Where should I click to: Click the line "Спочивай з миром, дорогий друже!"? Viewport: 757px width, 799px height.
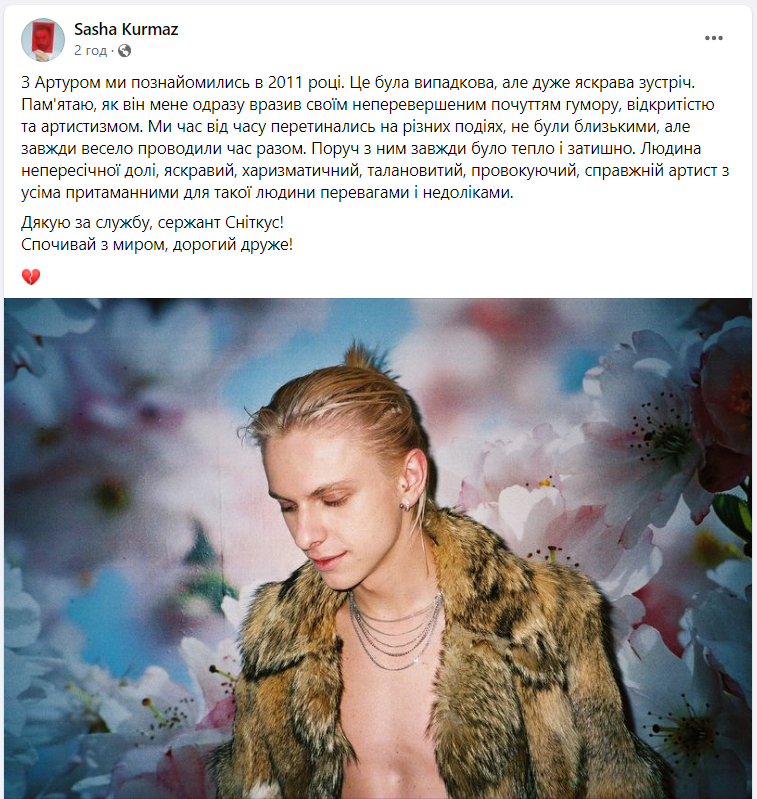click(x=157, y=245)
